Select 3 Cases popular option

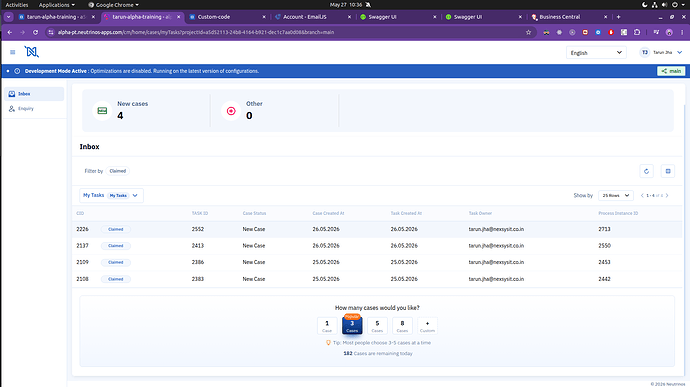pyautogui.click(x=352, y=325)
